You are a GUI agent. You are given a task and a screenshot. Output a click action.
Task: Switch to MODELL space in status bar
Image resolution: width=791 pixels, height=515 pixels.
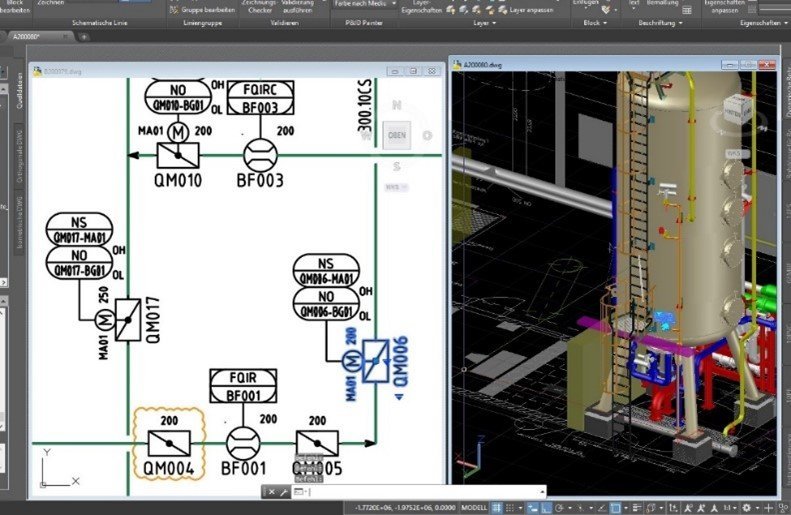474,507
